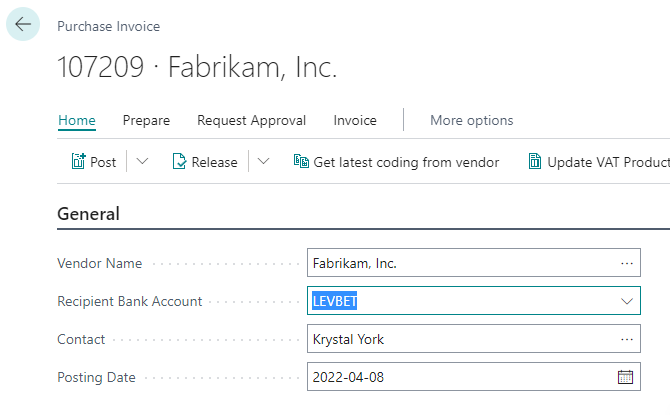670x415 pixels.
Task: Go back using the back arrow button
Action: 23,24
